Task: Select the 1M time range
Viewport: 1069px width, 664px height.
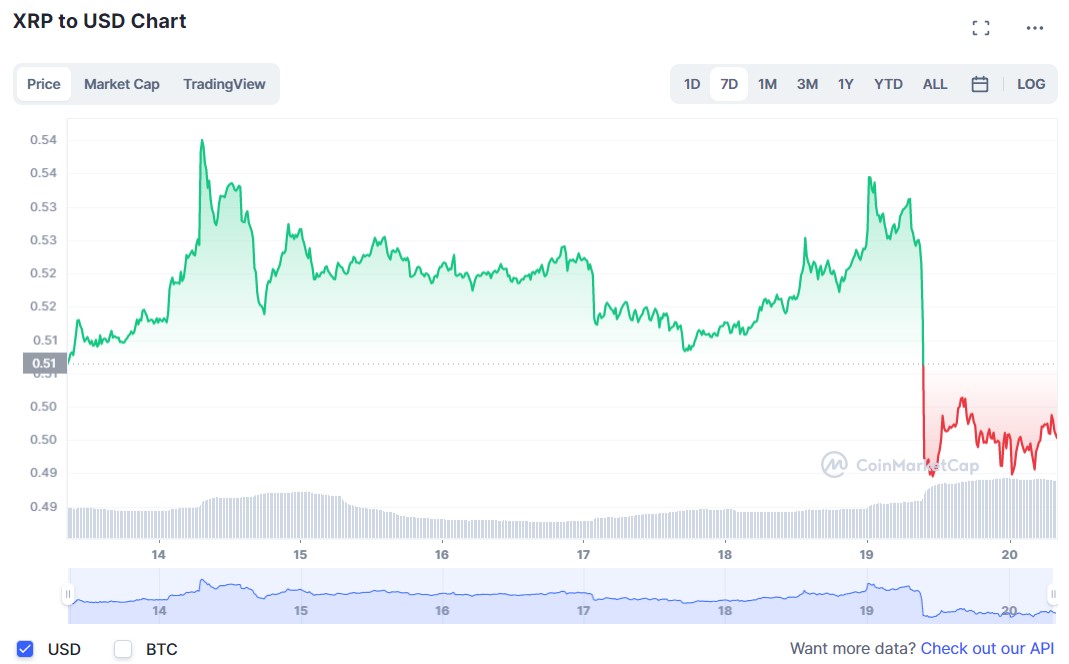Action: [767, 84]
